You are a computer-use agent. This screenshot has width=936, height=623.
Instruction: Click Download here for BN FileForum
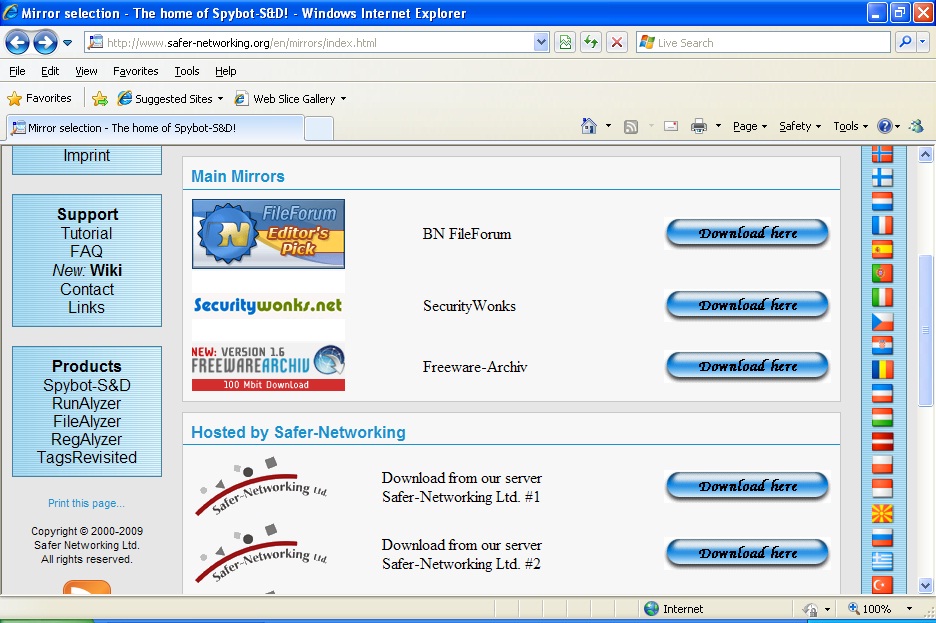point(747,233)
